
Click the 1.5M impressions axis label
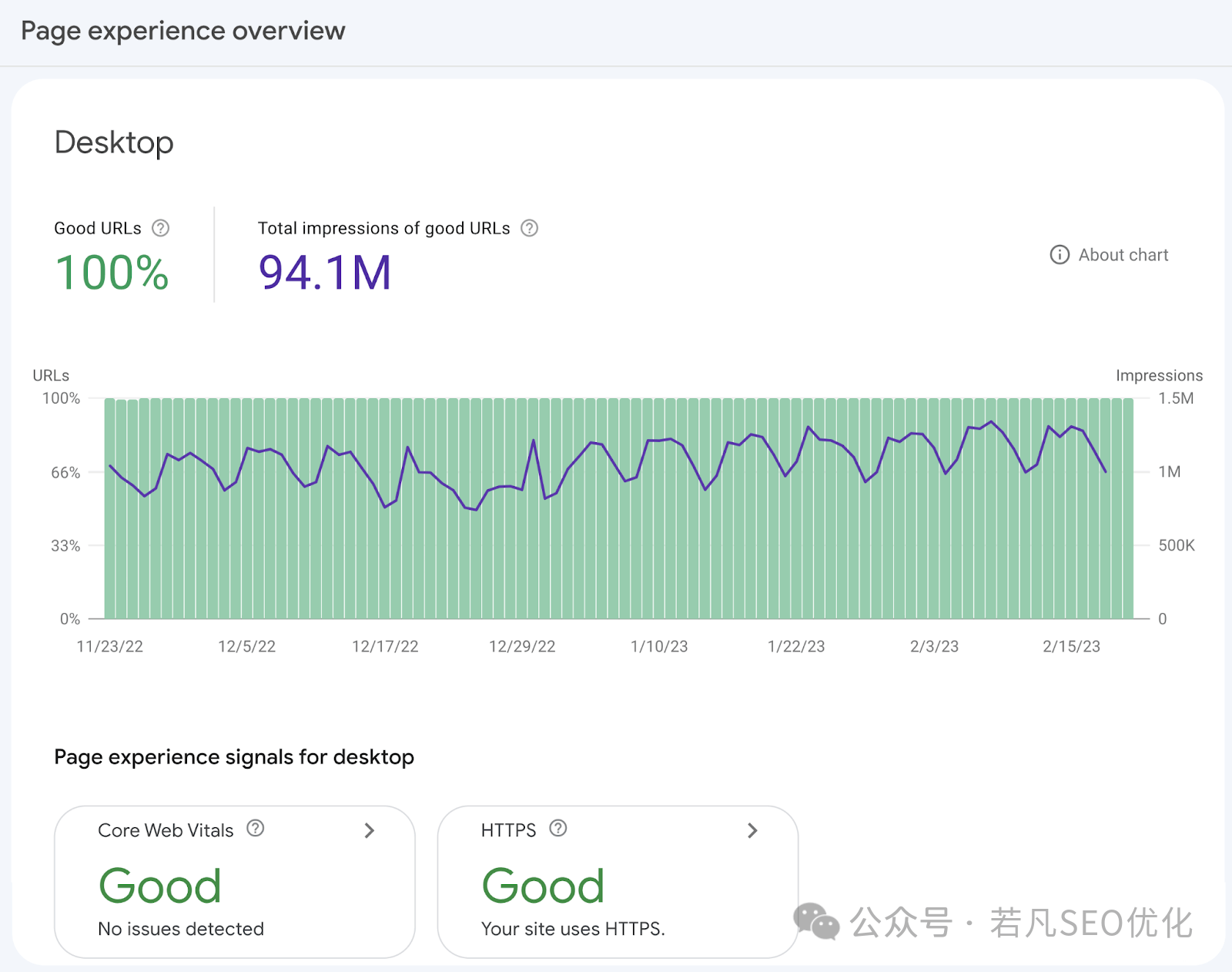(x=1176, y=398)
